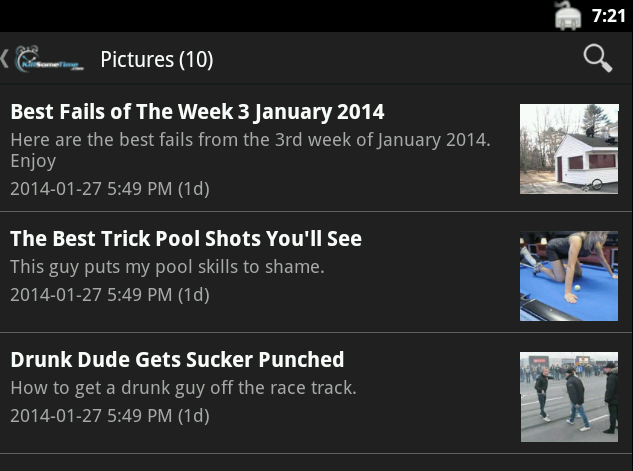View the pool table thumbnail

pos(569,276)
